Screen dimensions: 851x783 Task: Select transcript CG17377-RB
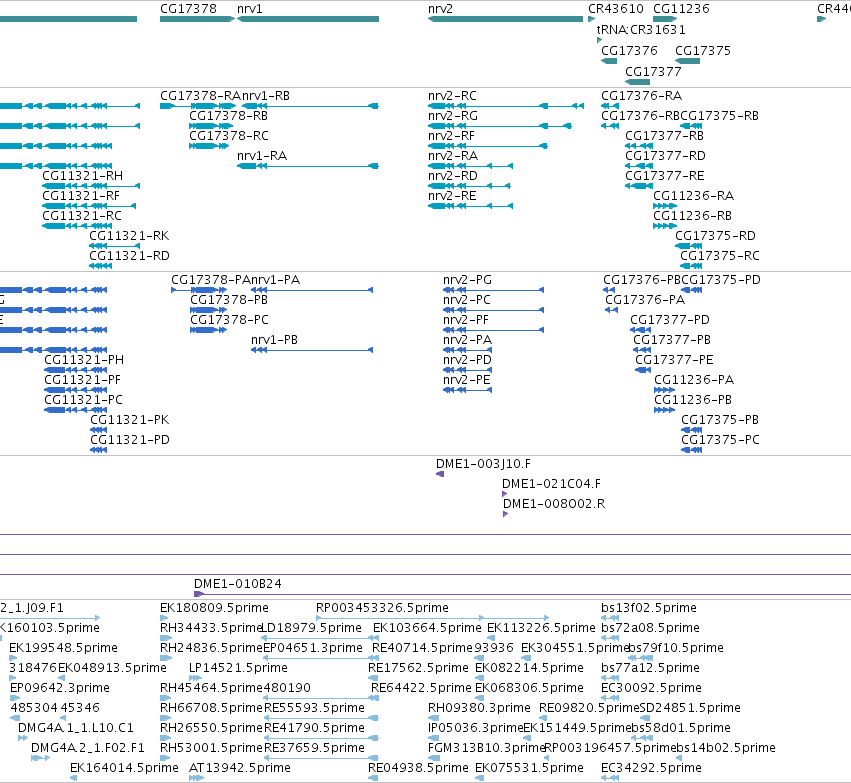(639, 146)
